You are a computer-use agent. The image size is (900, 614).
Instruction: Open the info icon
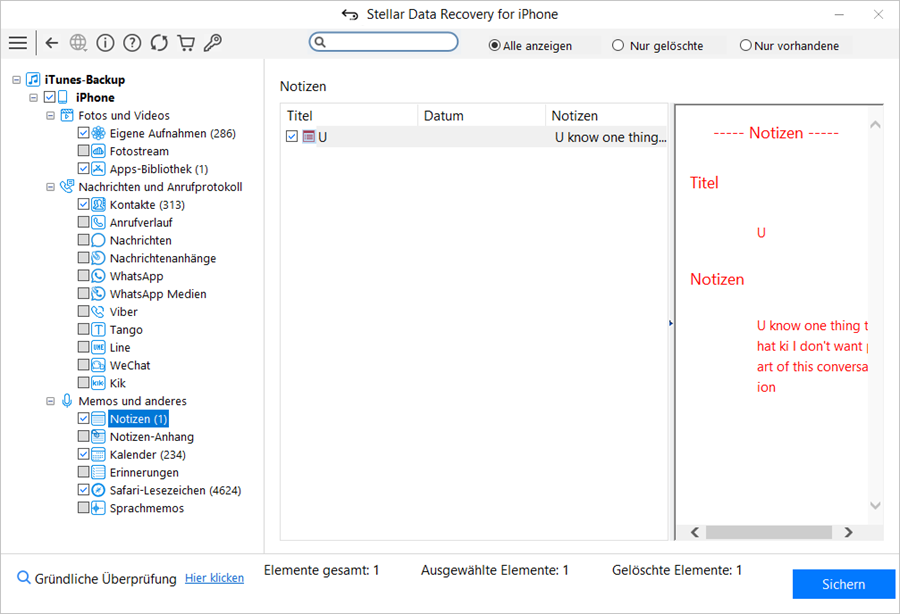click(x=105, y=42)
